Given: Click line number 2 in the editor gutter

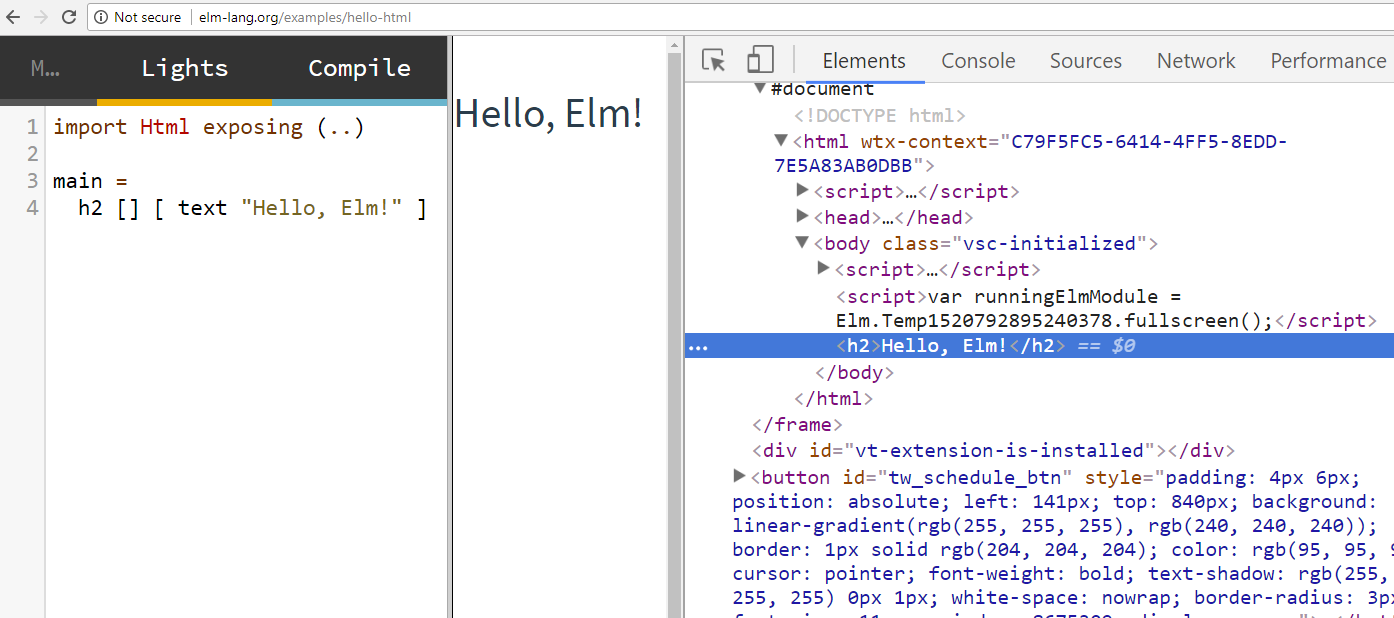Looking at the screenshot, I should coord(32,154).
